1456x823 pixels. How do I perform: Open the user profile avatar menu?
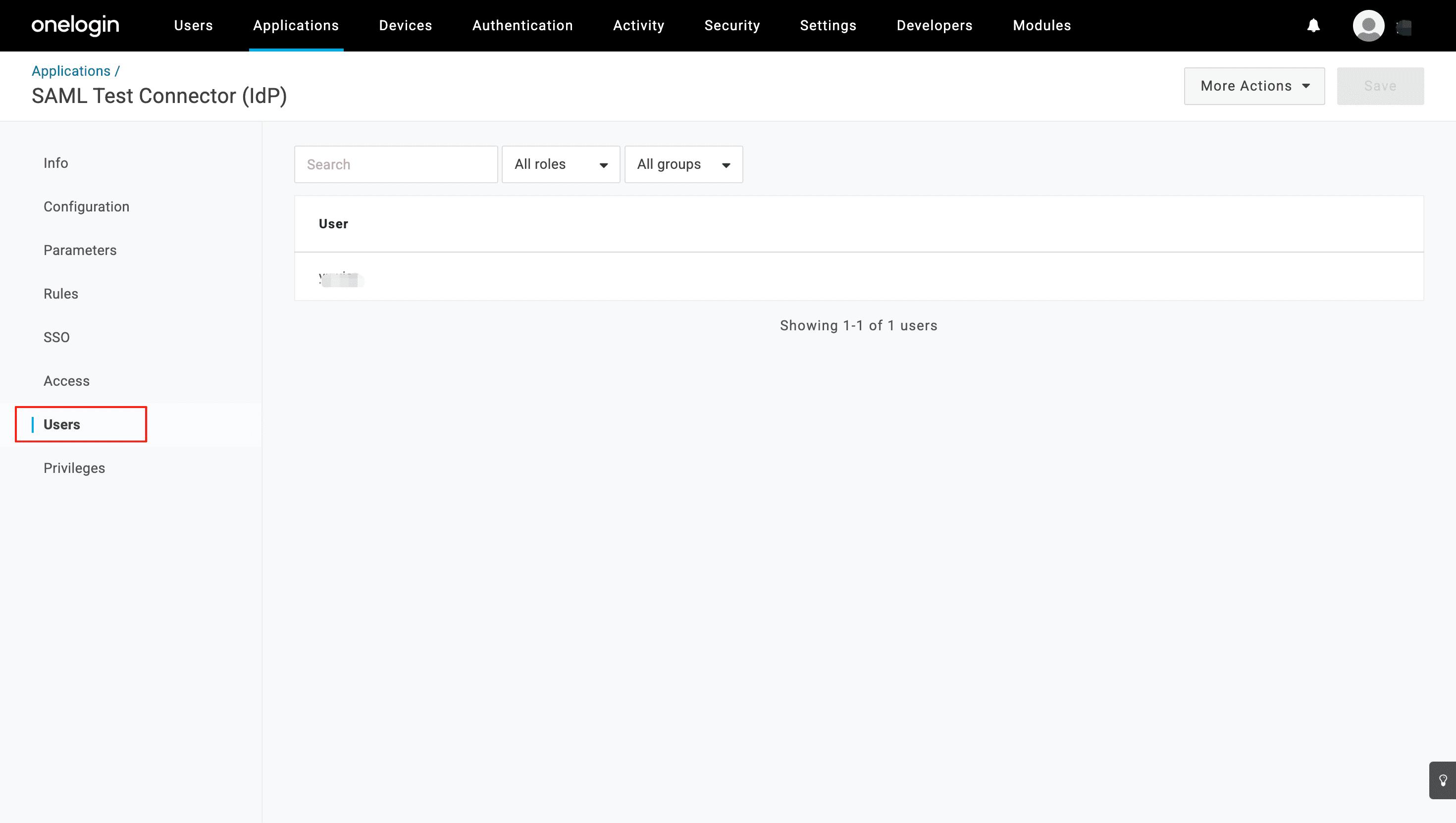click(1368, 25)
